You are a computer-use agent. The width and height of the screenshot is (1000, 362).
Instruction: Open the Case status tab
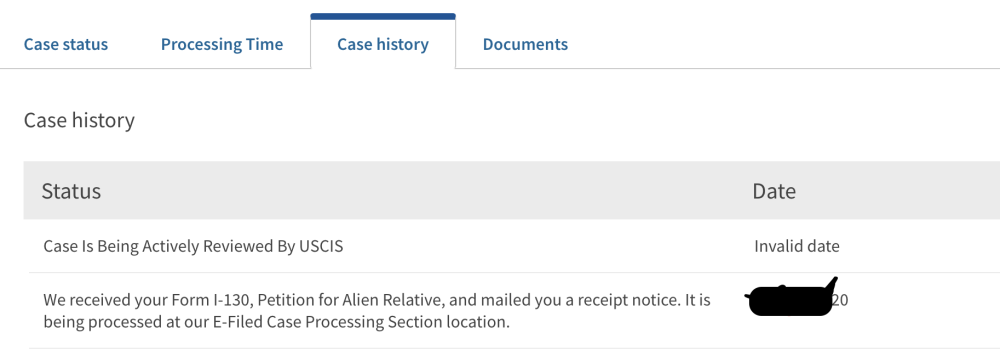pyautogui.click(x=66, y=45)
